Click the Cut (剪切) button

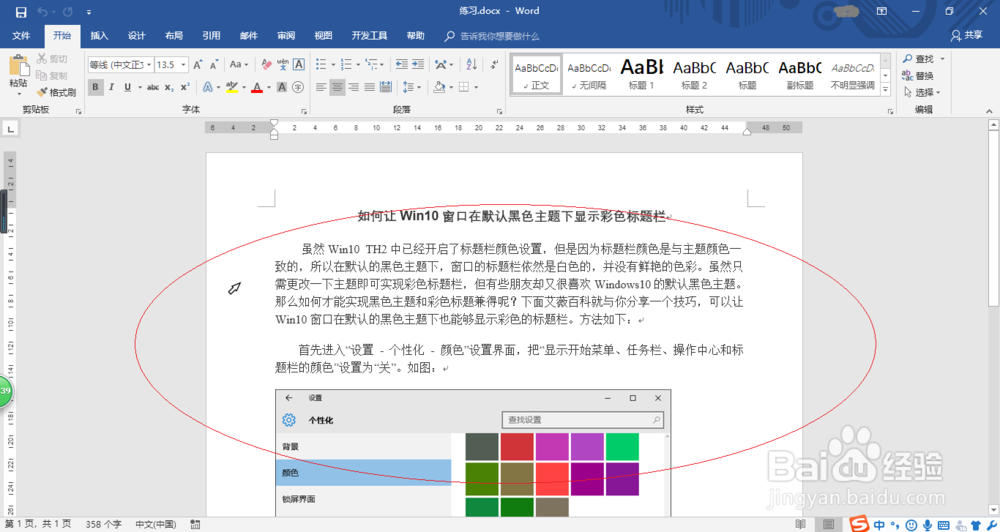pyautogui.click(x=52, y=59)
